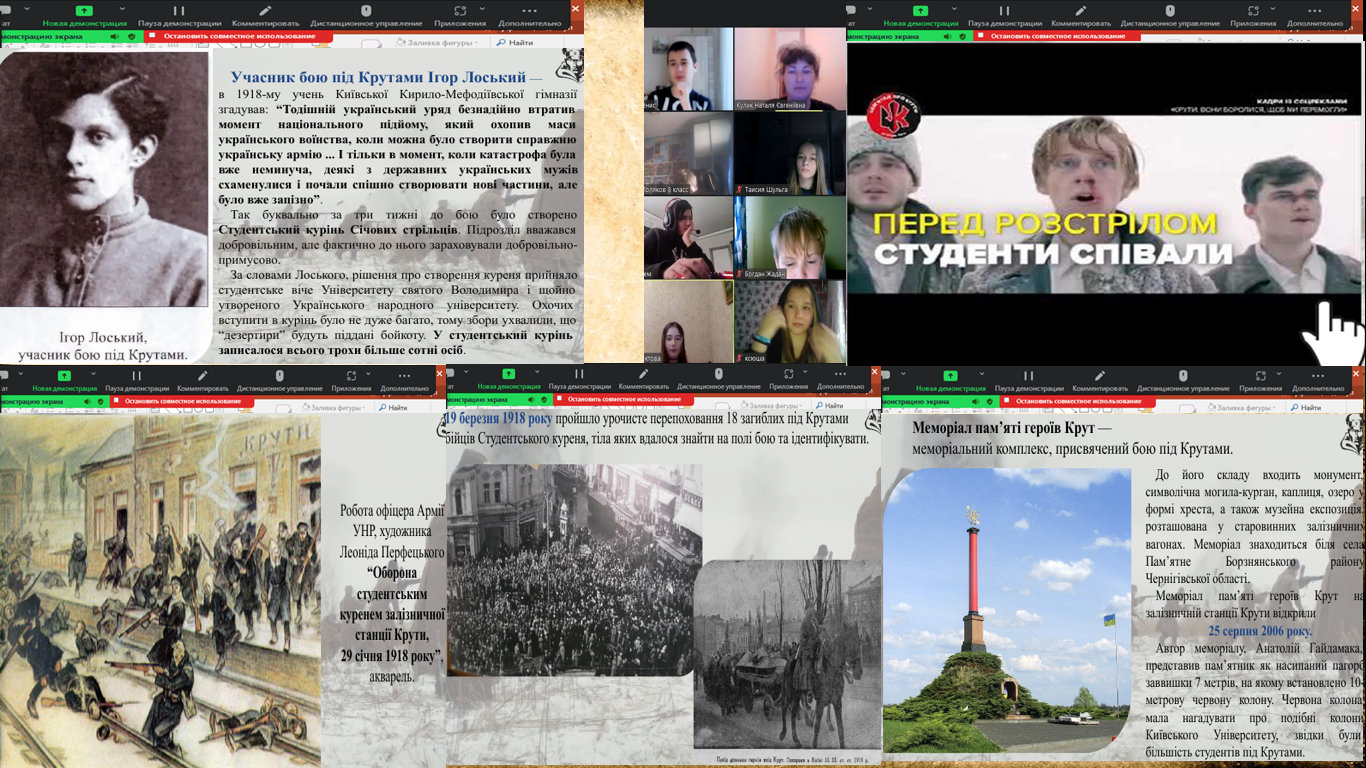Open Дополнительно dots above Крути painting
1366x768 pixels.
tap(404, 375)
